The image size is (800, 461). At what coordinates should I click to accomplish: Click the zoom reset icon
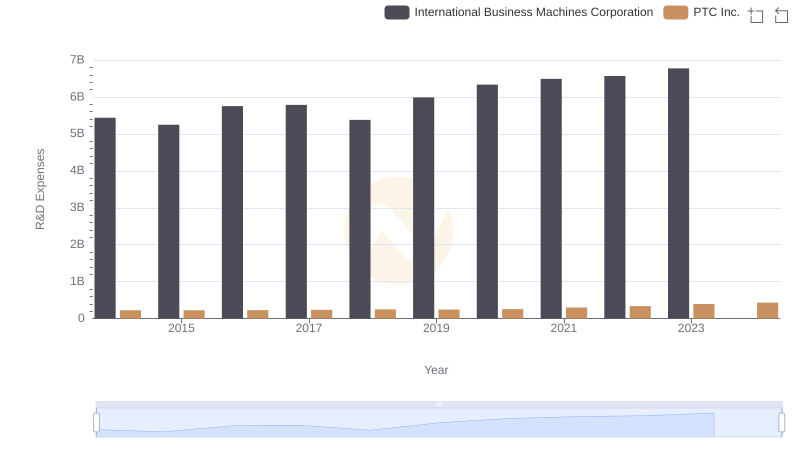coord(781,15)
